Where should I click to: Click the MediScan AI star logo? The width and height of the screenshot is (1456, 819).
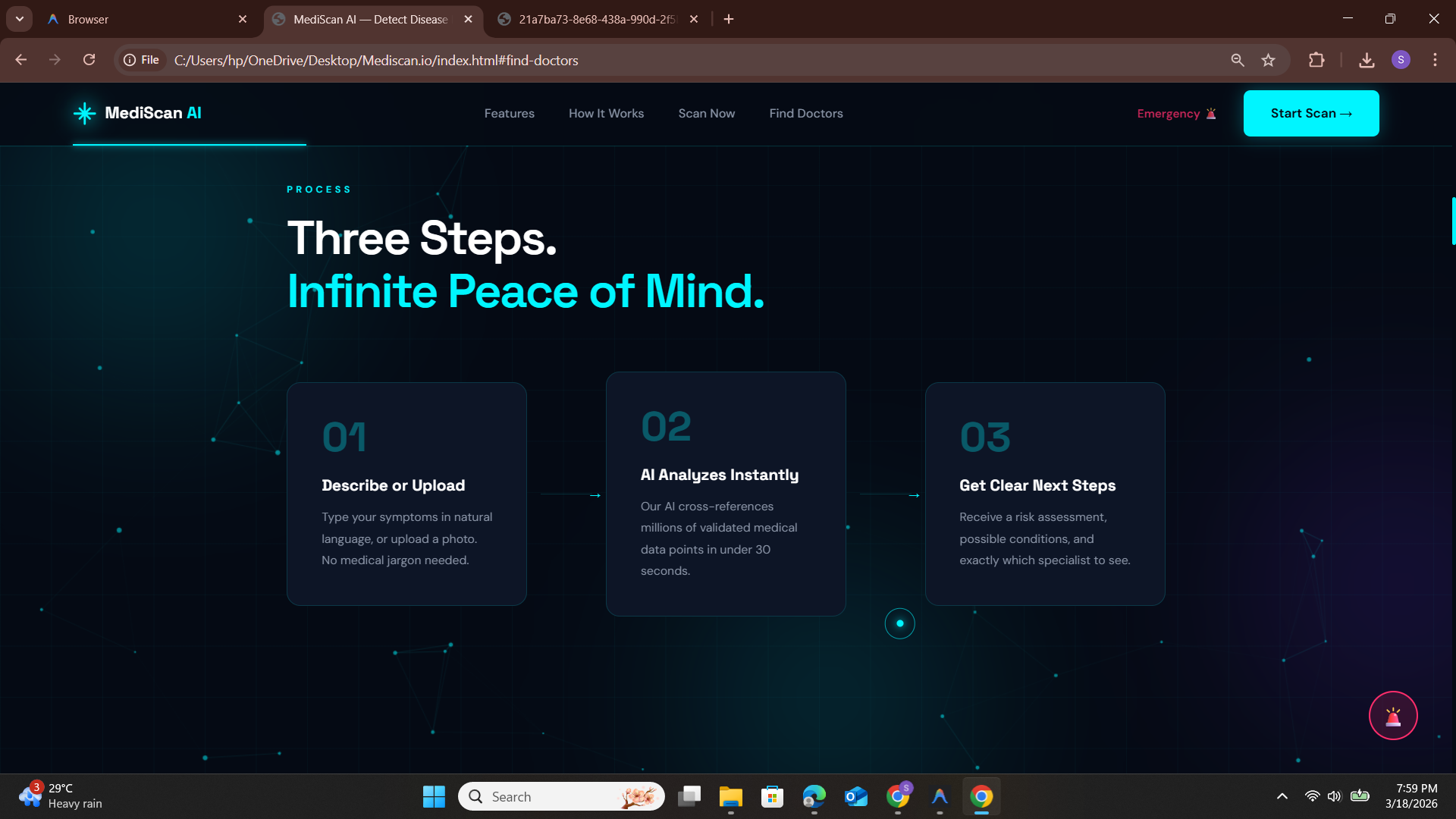pos(84,114)
